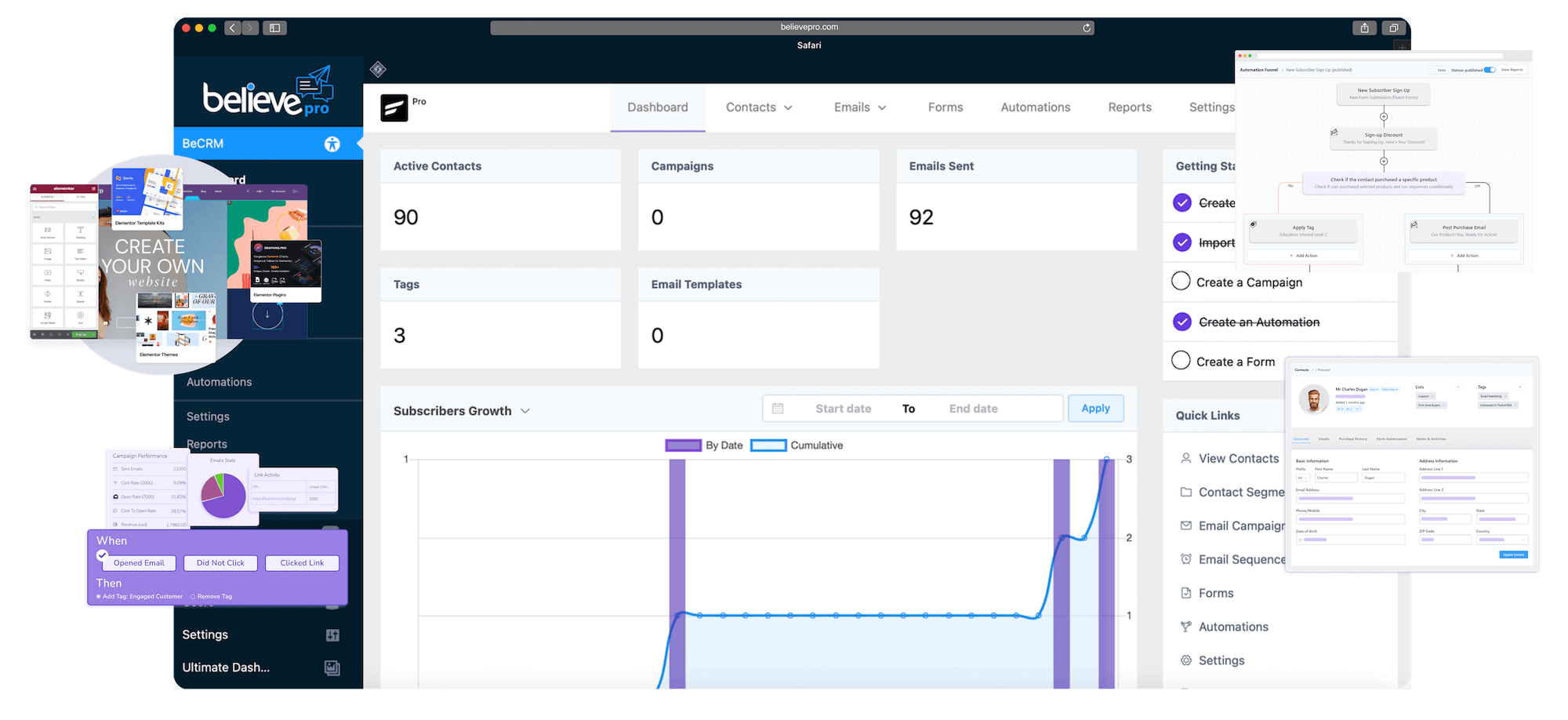Open Email Sequences via the clock icon

(x=1185, y=559)
